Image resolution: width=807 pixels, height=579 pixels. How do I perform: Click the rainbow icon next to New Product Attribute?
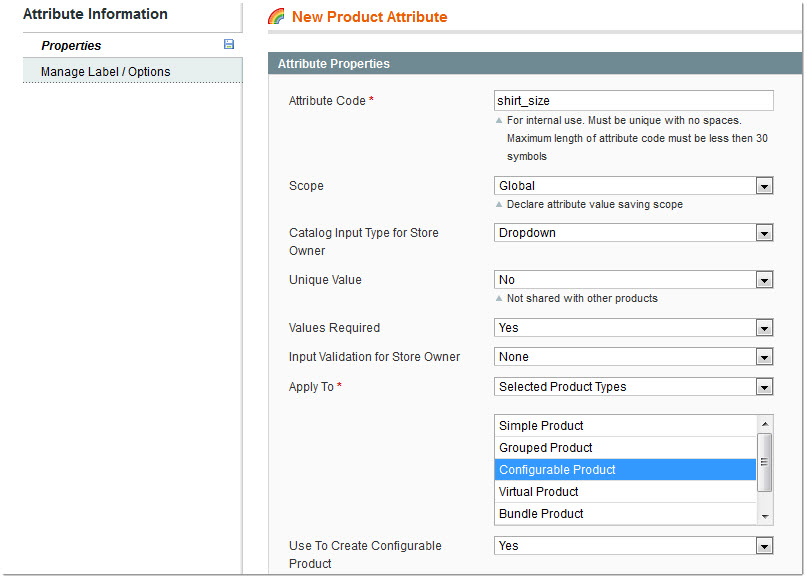tap(276, 16)
